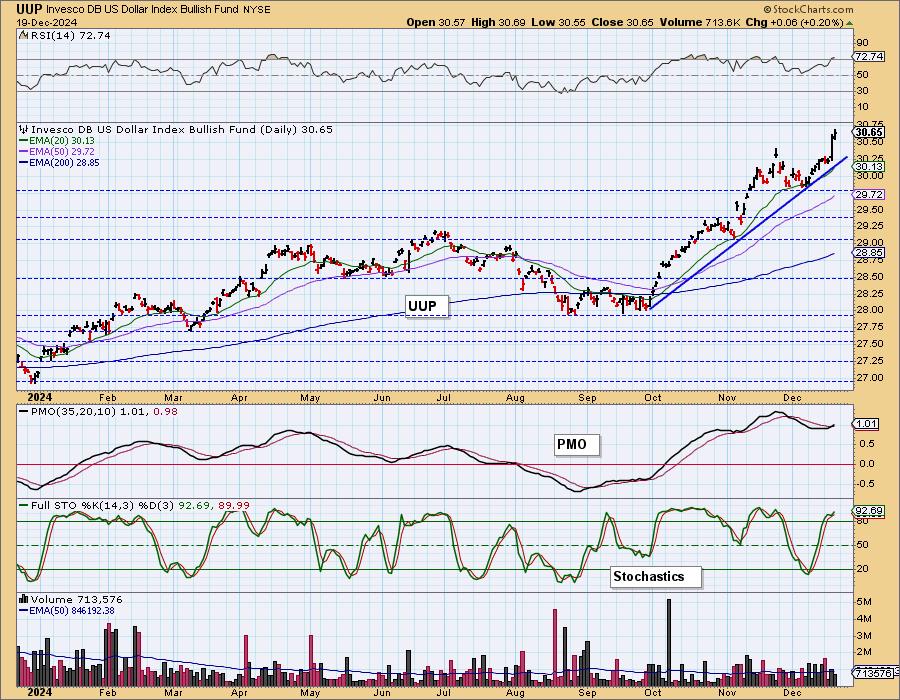Screen dimensions: 900x700
Task: Click the PMO annotation box
Action: (577, 445)
